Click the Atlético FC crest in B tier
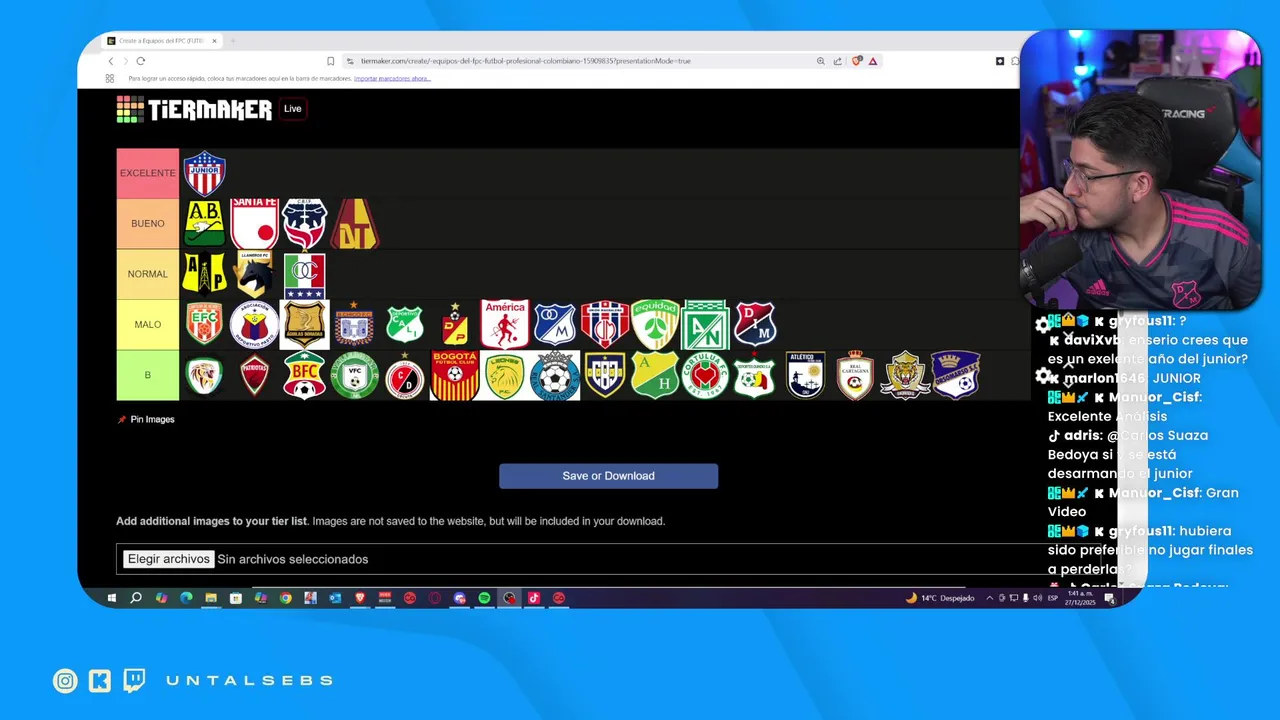1280x720 pixels. pyautogui.click(x=805, y=375)
